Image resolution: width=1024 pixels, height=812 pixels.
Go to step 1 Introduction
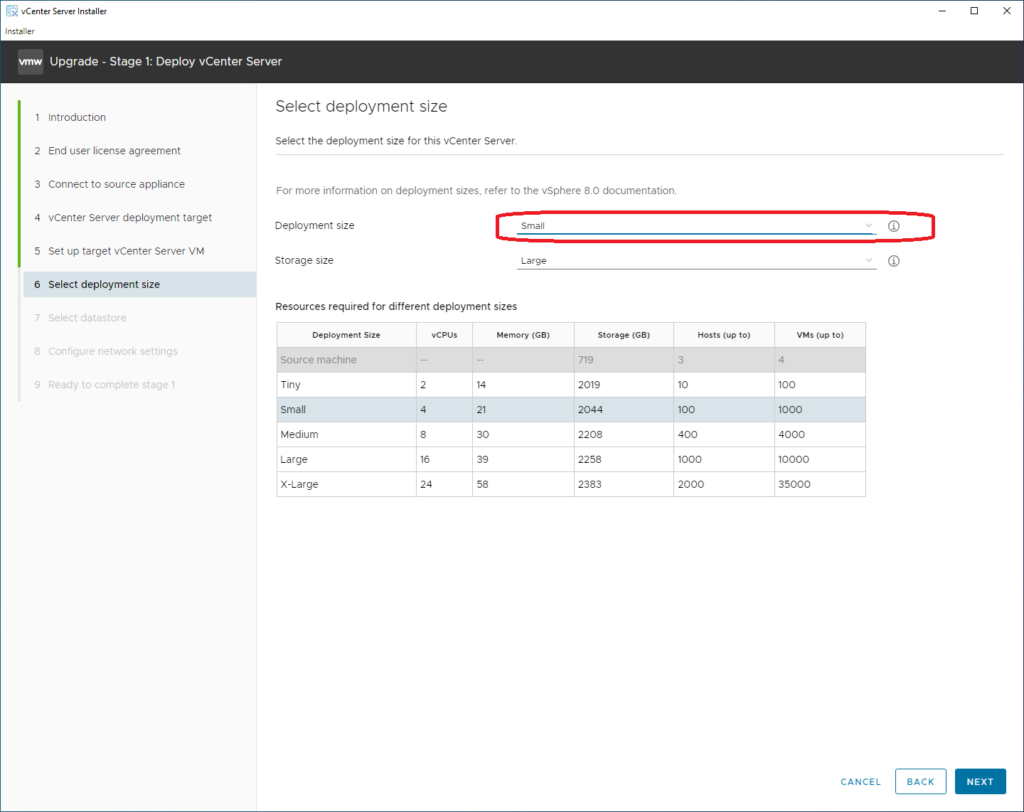(x=76, y=118)
